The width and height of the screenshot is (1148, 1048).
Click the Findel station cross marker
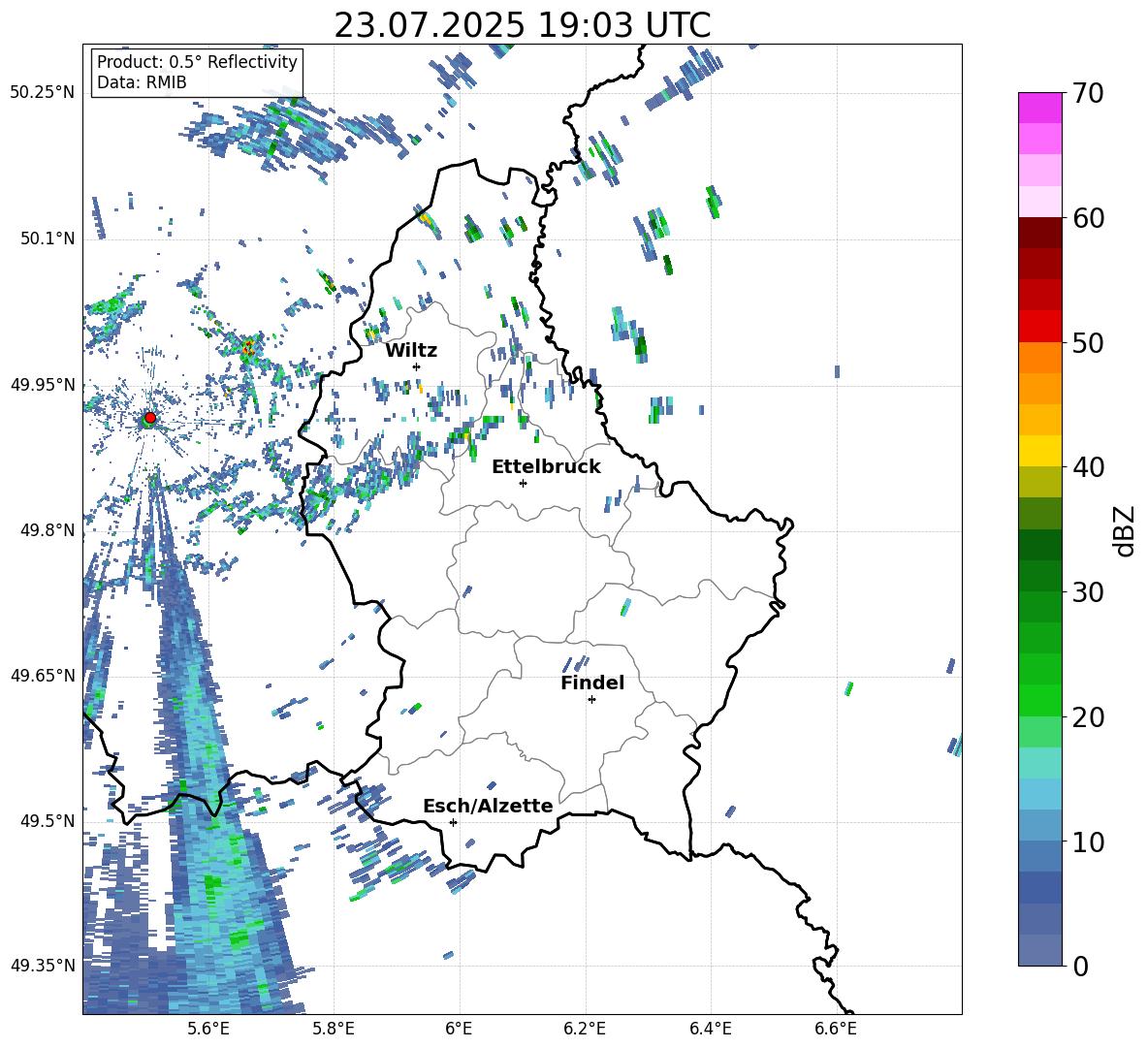(x=591, y=700)
